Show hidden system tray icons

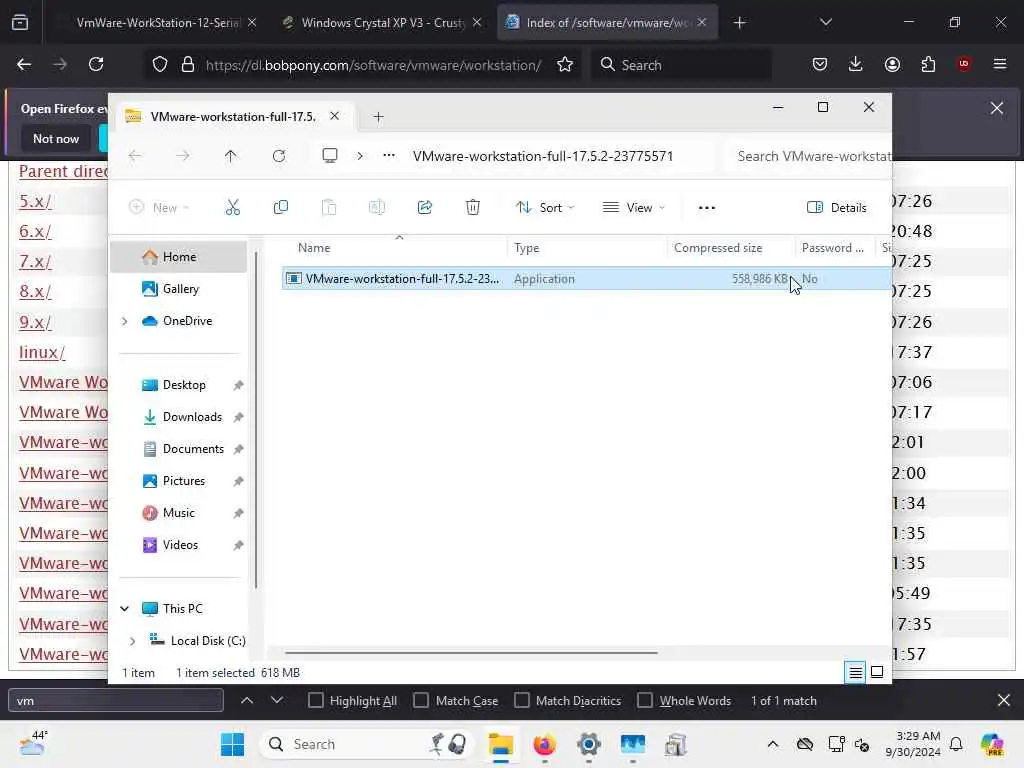[x=773, y=744]
